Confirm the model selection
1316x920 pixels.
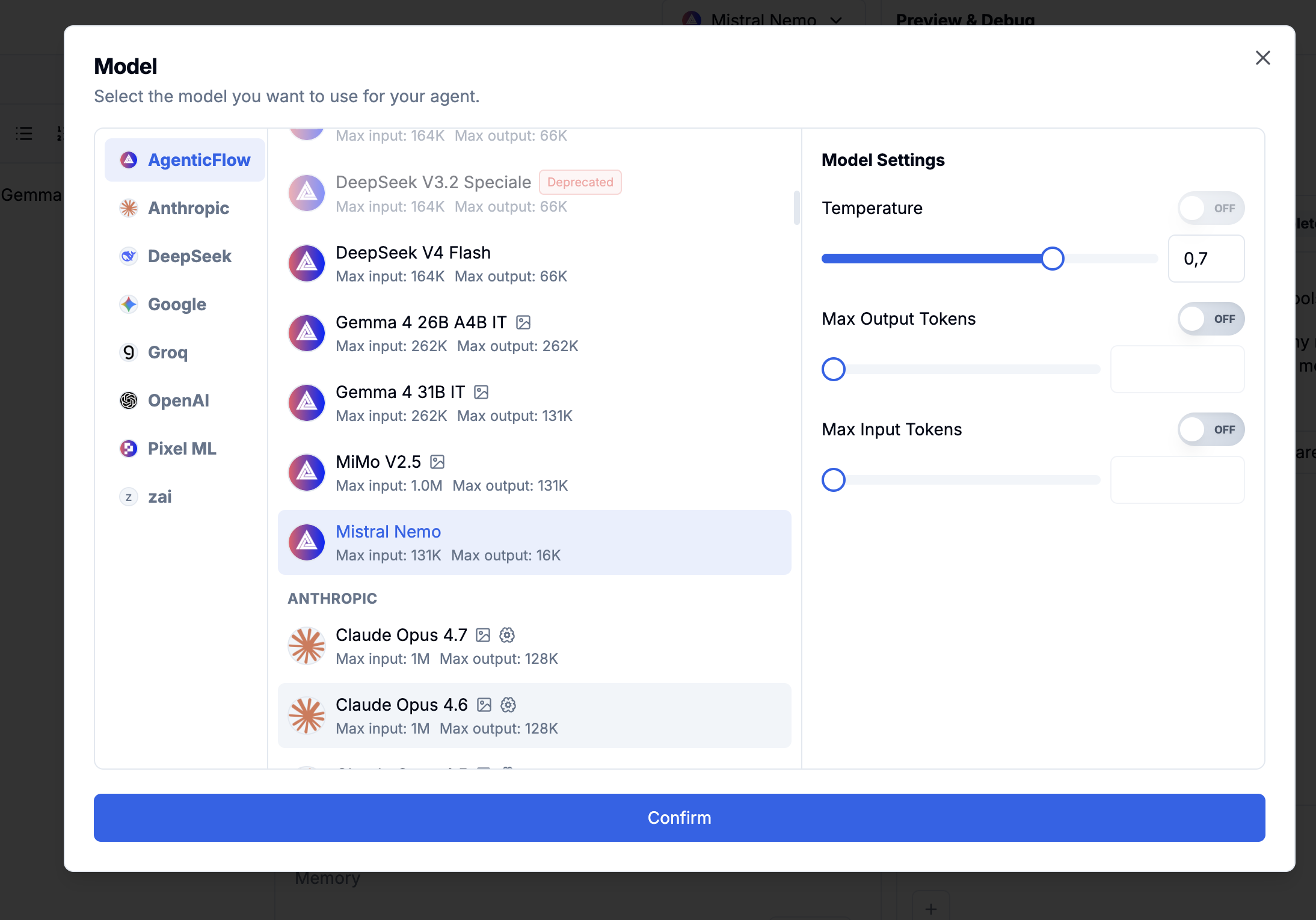point(680,818)
